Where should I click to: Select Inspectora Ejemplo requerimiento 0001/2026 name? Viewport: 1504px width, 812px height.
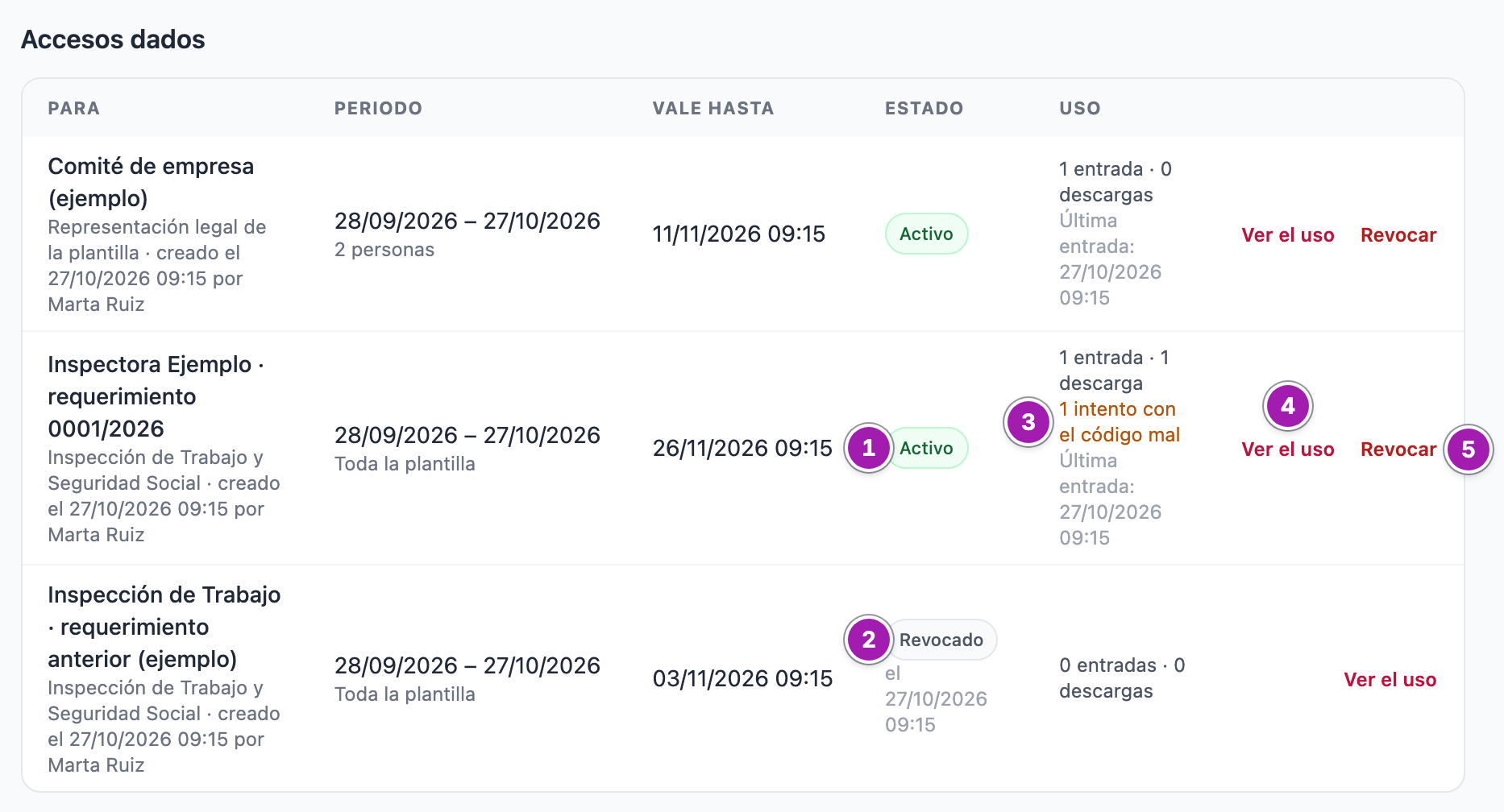(x=156, y=396)
